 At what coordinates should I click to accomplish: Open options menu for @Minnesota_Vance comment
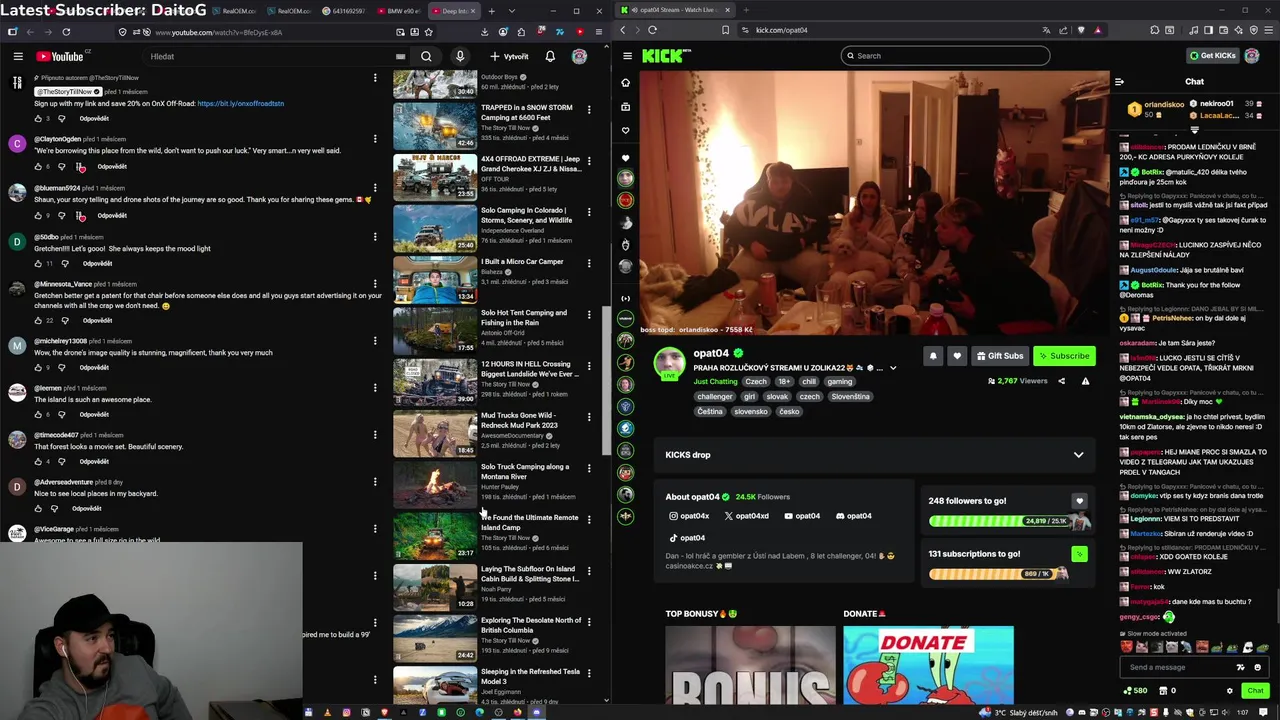point(375,285)
